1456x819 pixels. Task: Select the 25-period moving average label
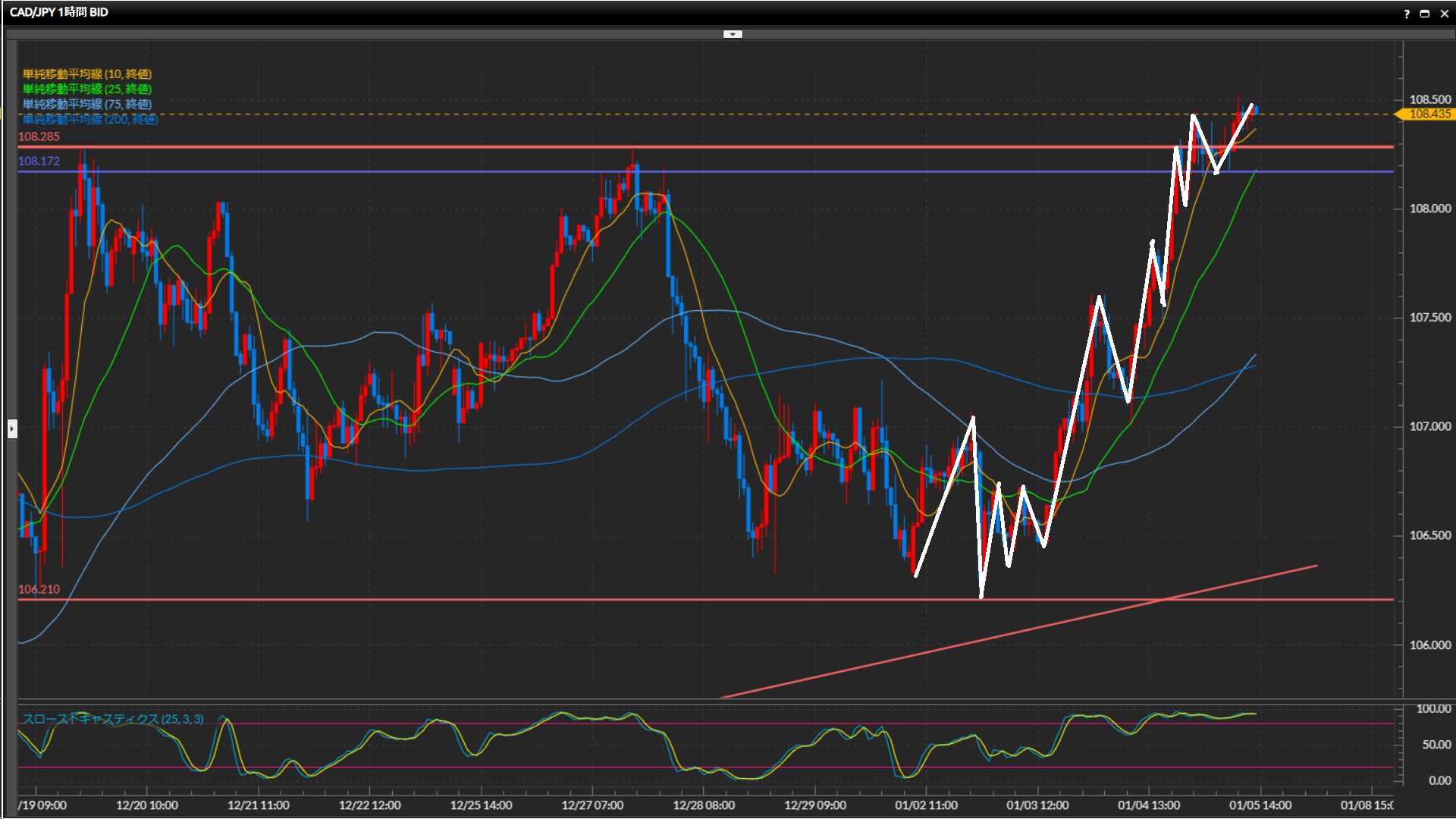87,89
